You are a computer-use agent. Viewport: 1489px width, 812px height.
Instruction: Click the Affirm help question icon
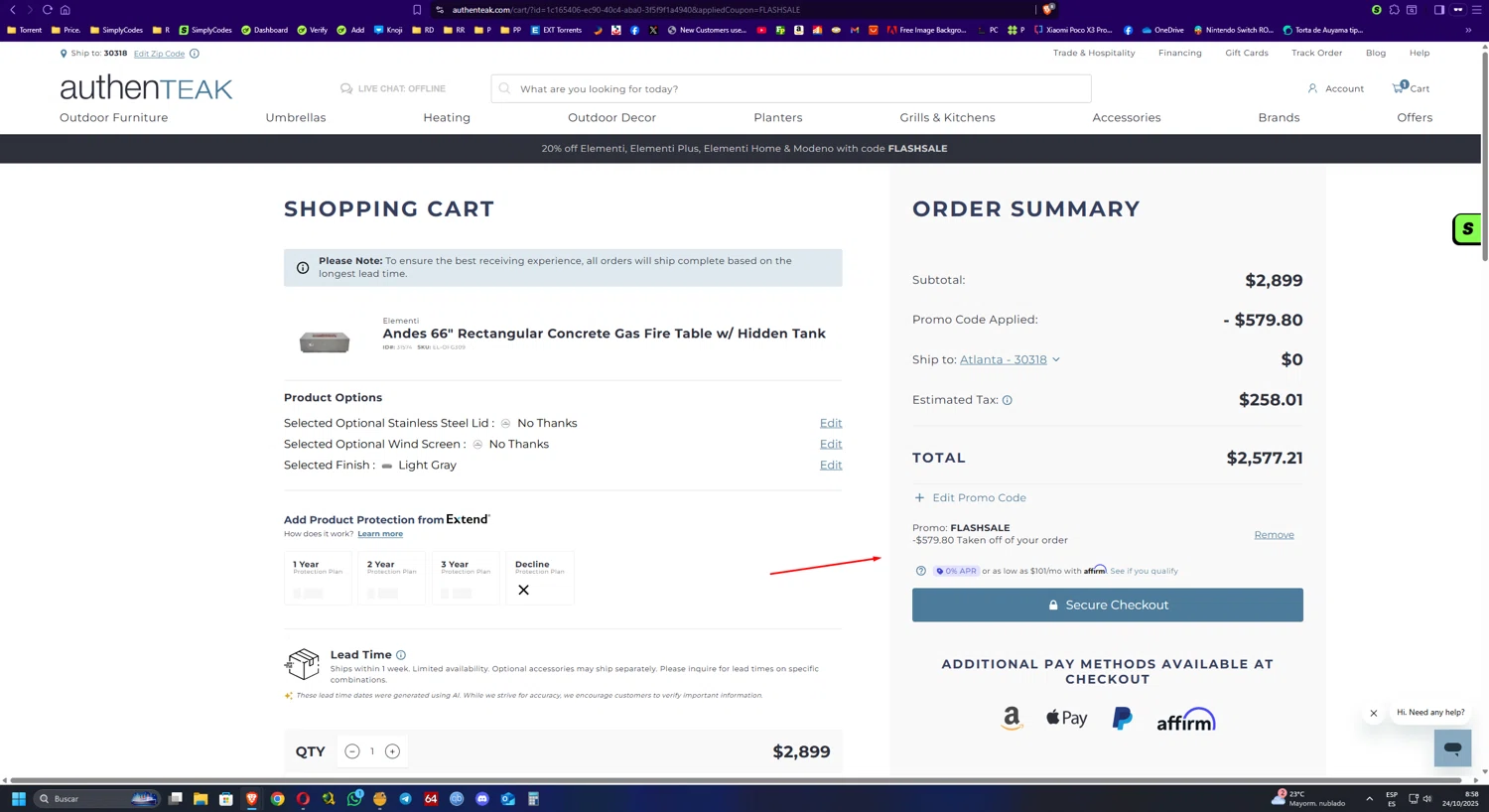[x=920, y=571]
